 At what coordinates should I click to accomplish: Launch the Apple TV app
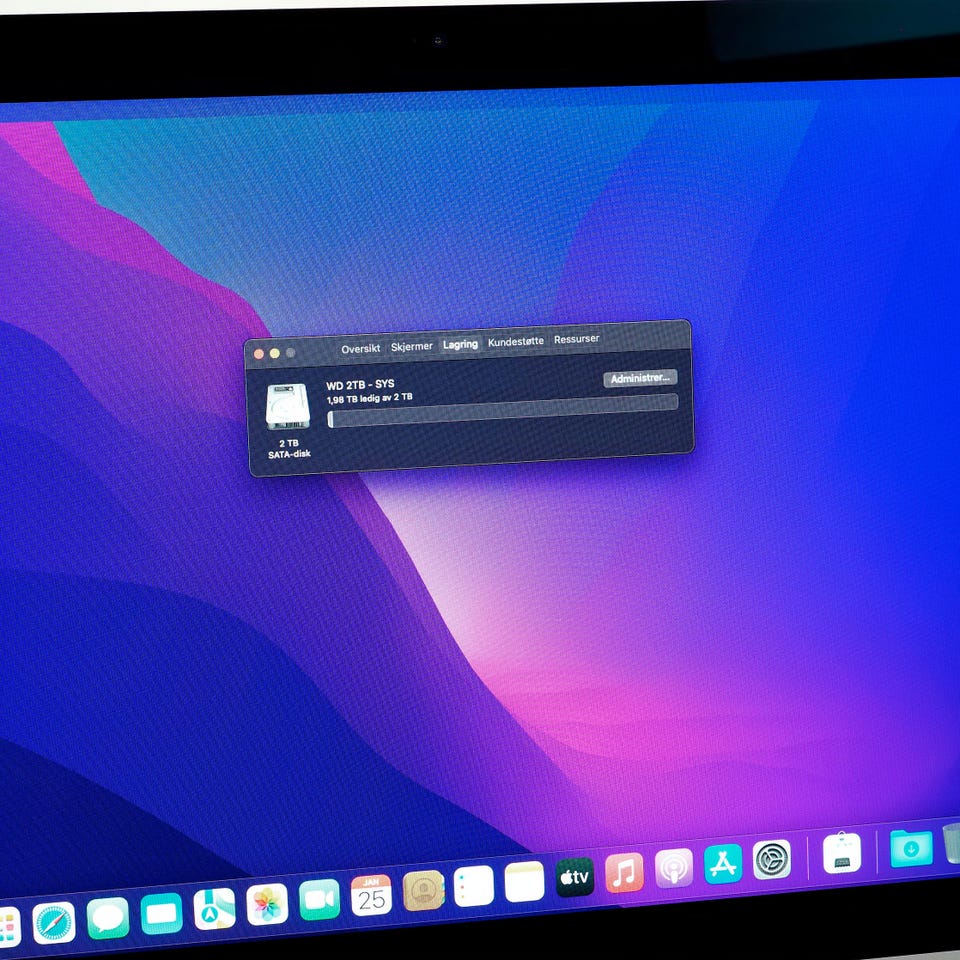tap(575, 877)
